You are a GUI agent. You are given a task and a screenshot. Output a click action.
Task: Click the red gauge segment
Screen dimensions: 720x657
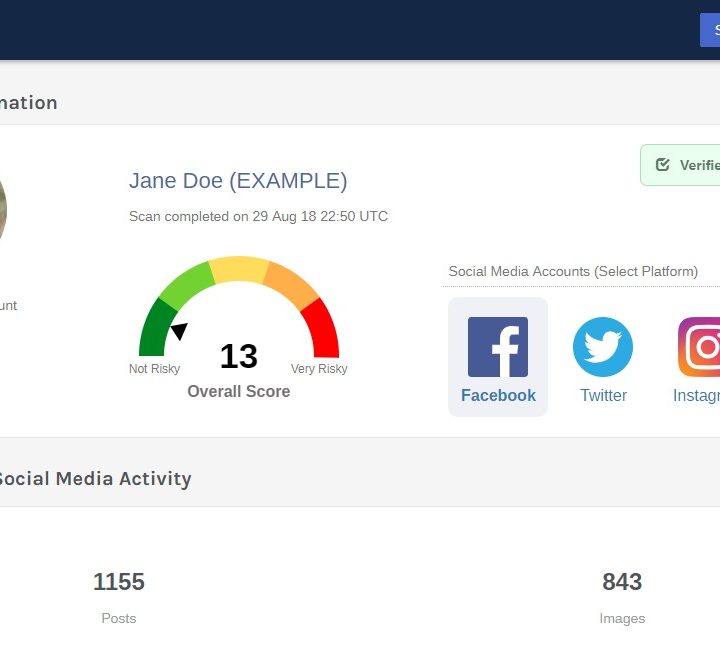click(x=321, y=328)
